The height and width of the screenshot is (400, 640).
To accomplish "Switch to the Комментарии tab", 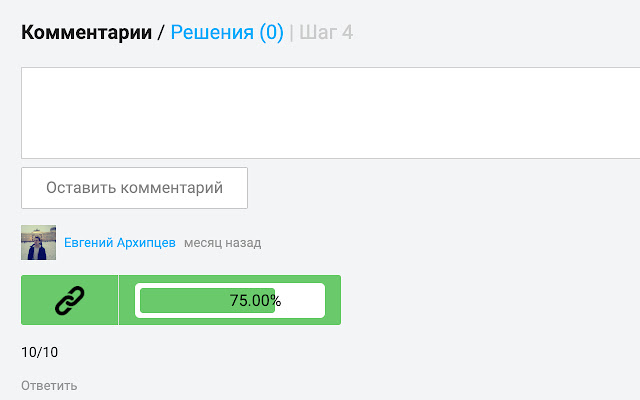I will (x=86, y=33).
